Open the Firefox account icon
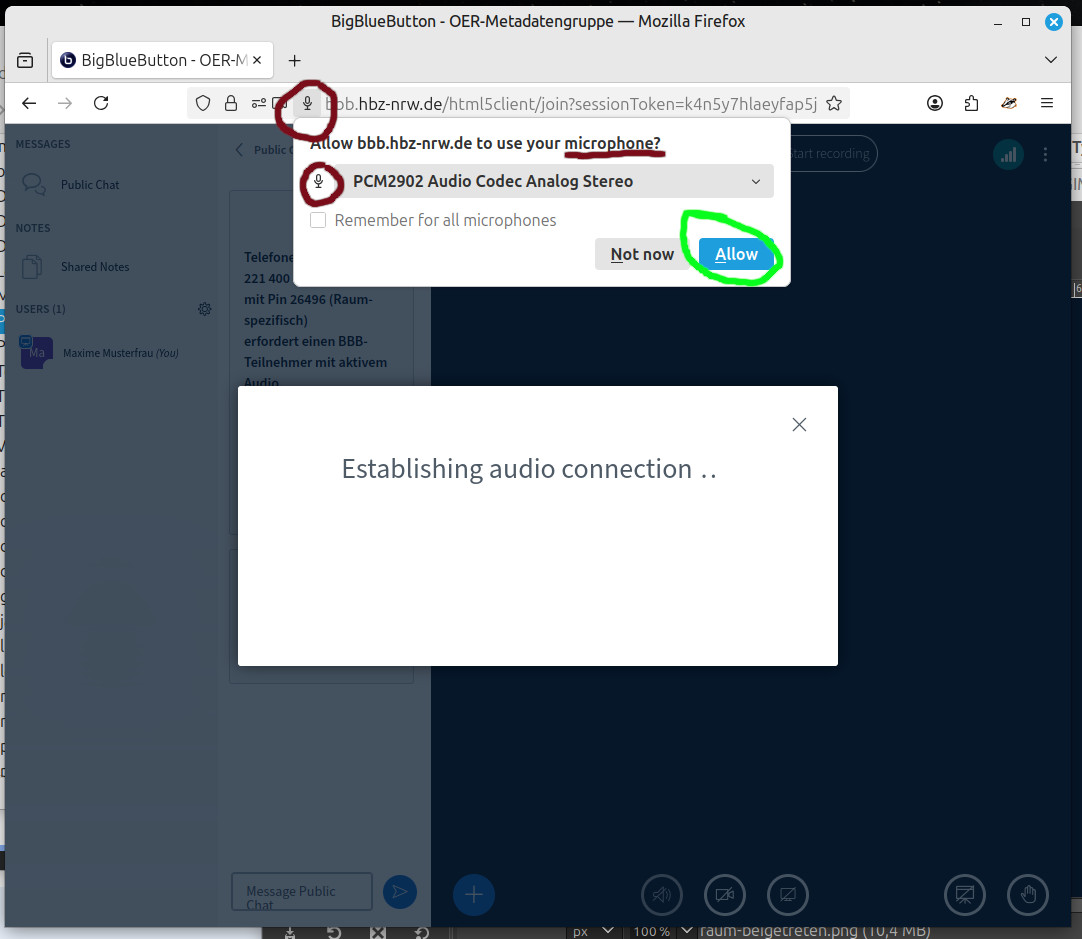The width and height of the screenshot is (1082, 939). (935, 103)
